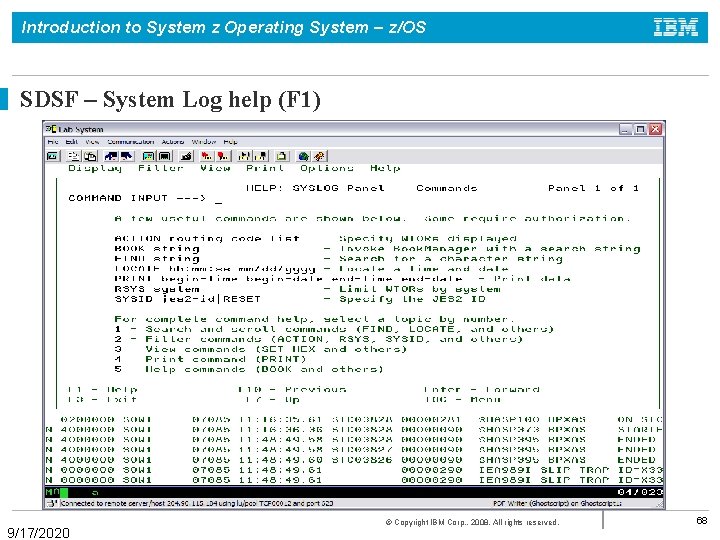720x540 pixels.
Task: Select green Help in SDSF action bar
Action: click(x=385, y=168)
